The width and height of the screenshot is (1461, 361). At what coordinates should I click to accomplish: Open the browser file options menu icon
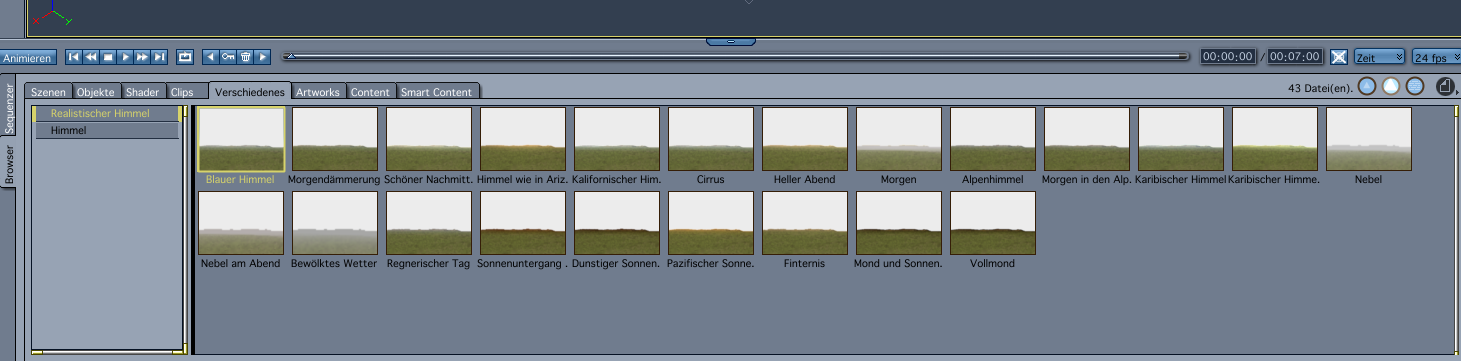pyautogui.click(x=1445, y=87)
